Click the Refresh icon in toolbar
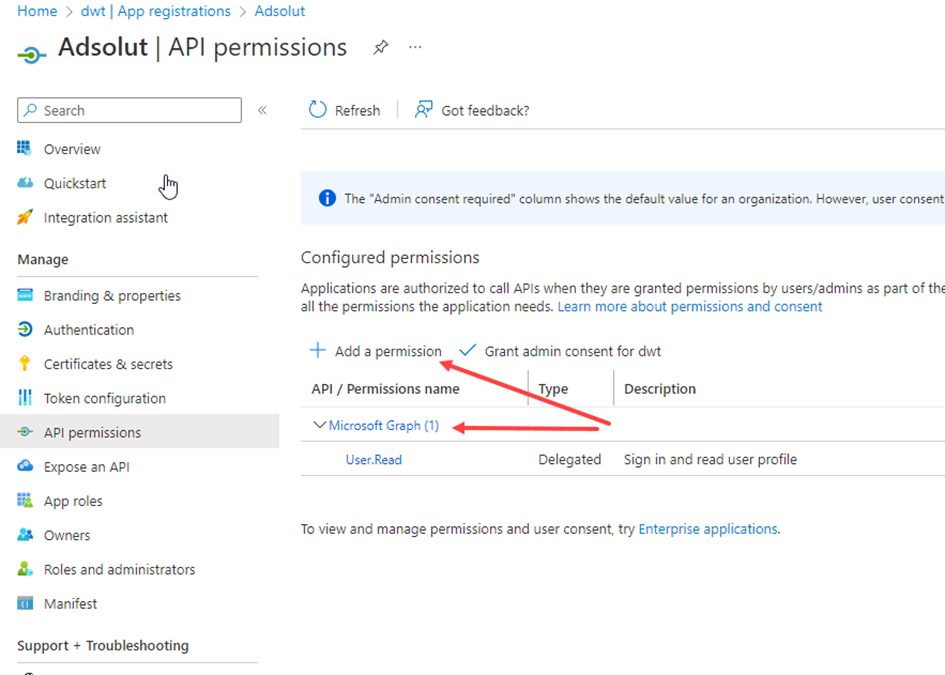Viewport: 945px width, 675px height. [x=318, y=110]
